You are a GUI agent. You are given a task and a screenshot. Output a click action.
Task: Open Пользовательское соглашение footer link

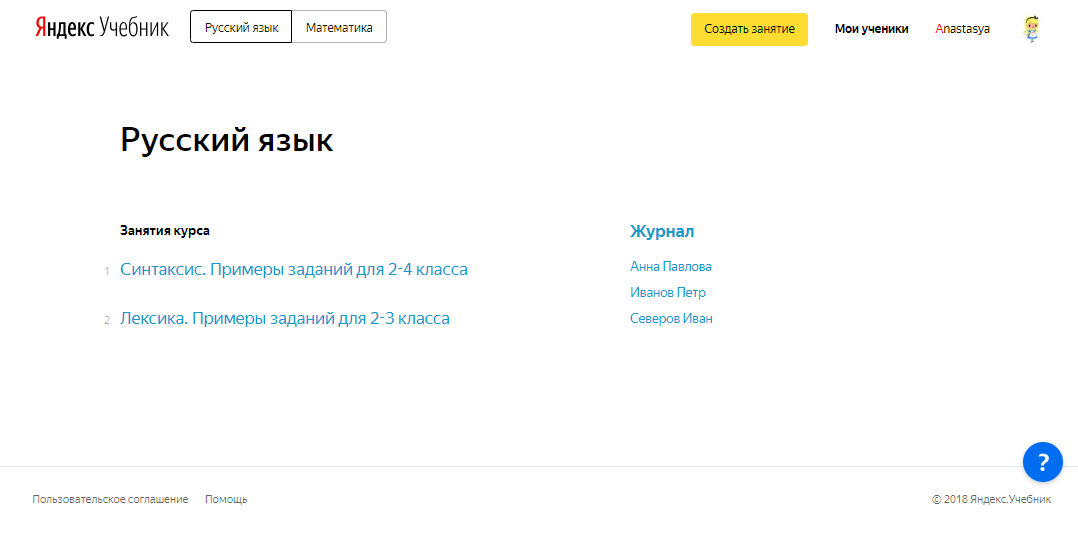110,499
